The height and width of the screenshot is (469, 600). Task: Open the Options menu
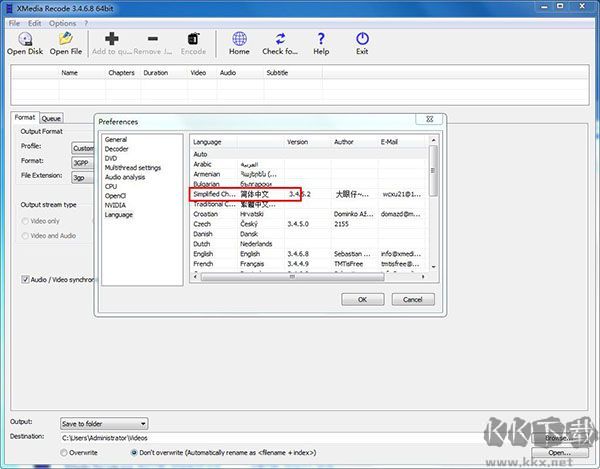tap(62, 23)
